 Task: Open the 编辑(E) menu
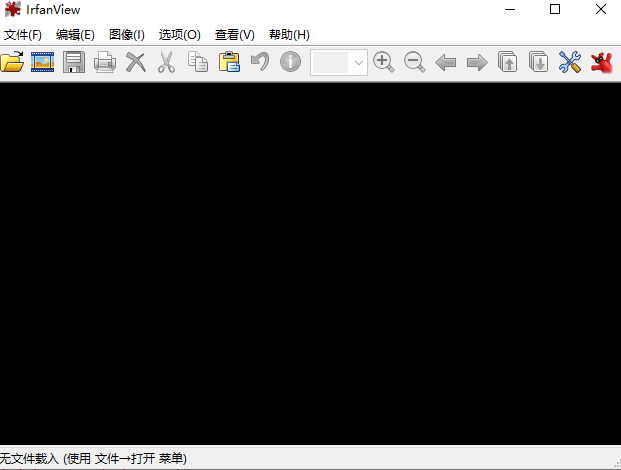75,35
